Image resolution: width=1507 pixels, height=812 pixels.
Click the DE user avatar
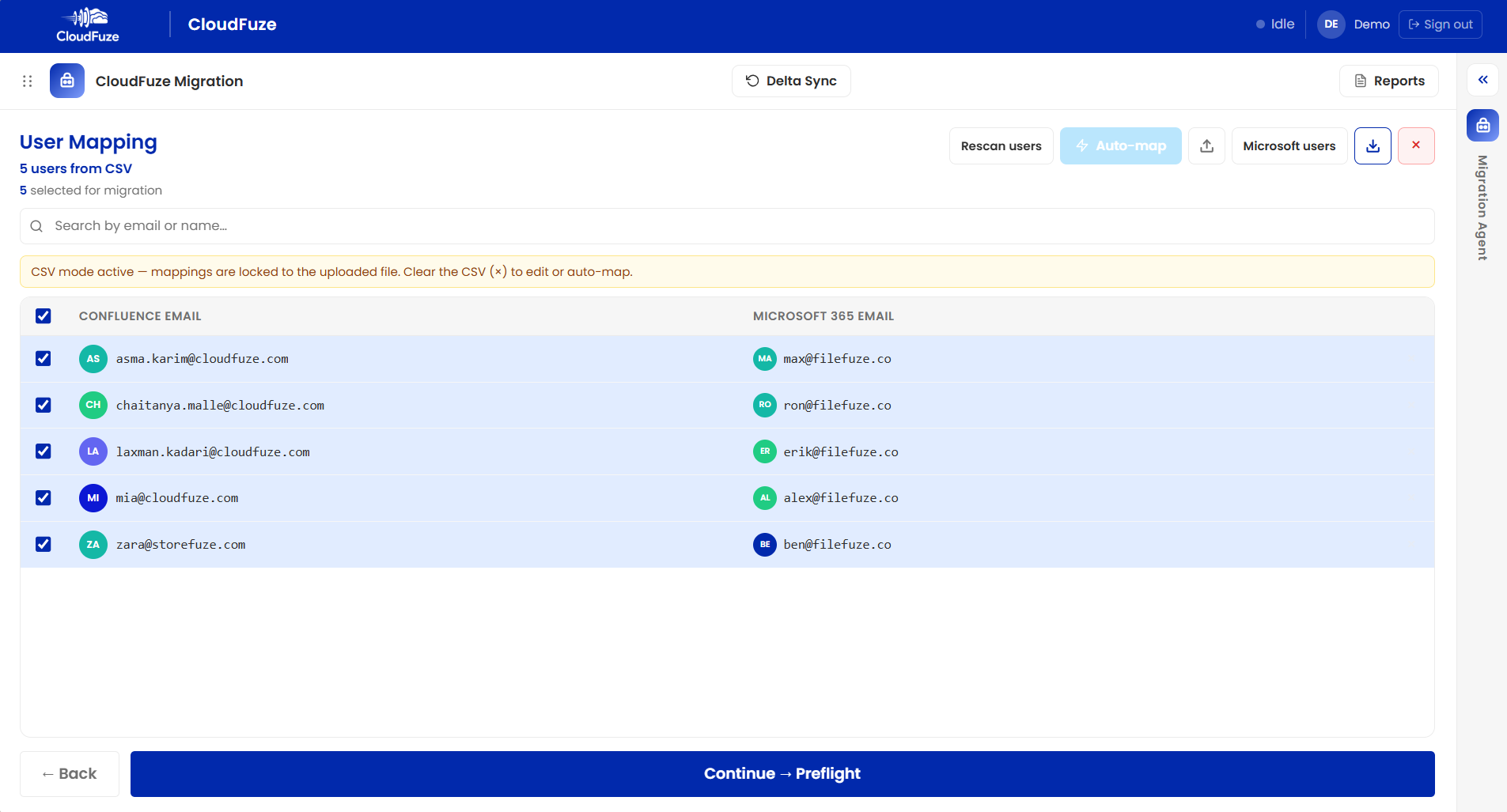1331,25
